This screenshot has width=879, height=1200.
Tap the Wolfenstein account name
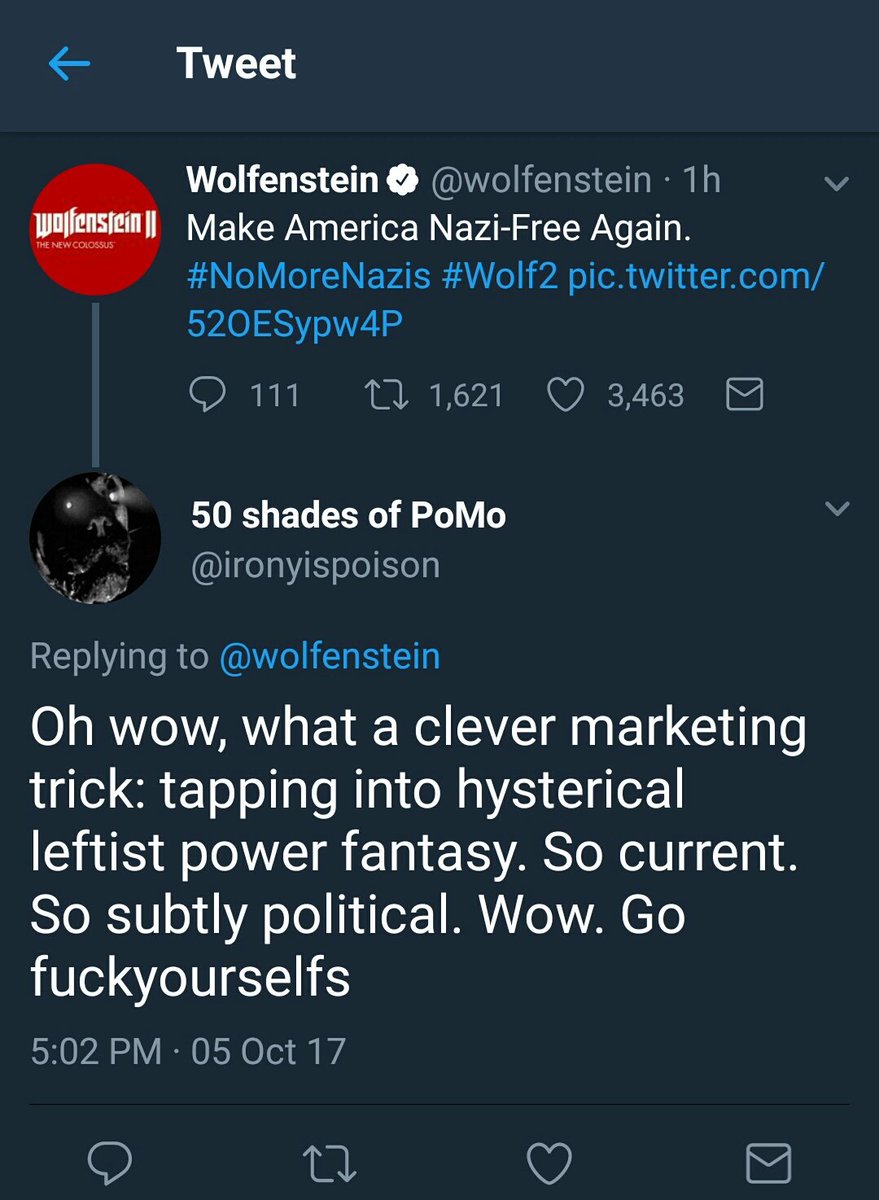[x=282, y=181]
